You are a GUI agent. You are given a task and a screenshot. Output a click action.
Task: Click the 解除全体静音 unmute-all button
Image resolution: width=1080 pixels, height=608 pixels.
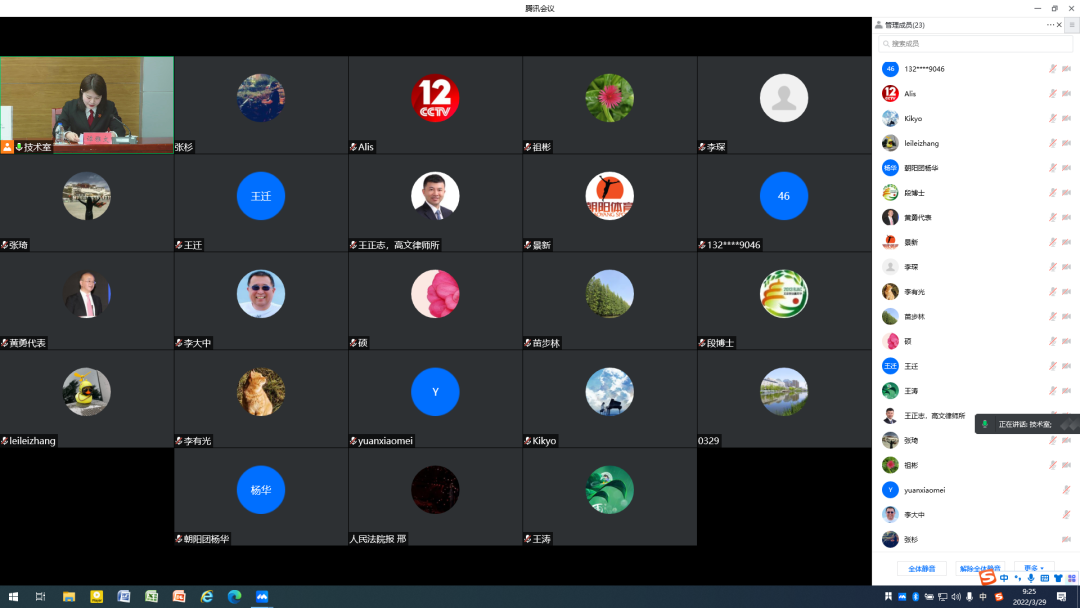(979, 569)
